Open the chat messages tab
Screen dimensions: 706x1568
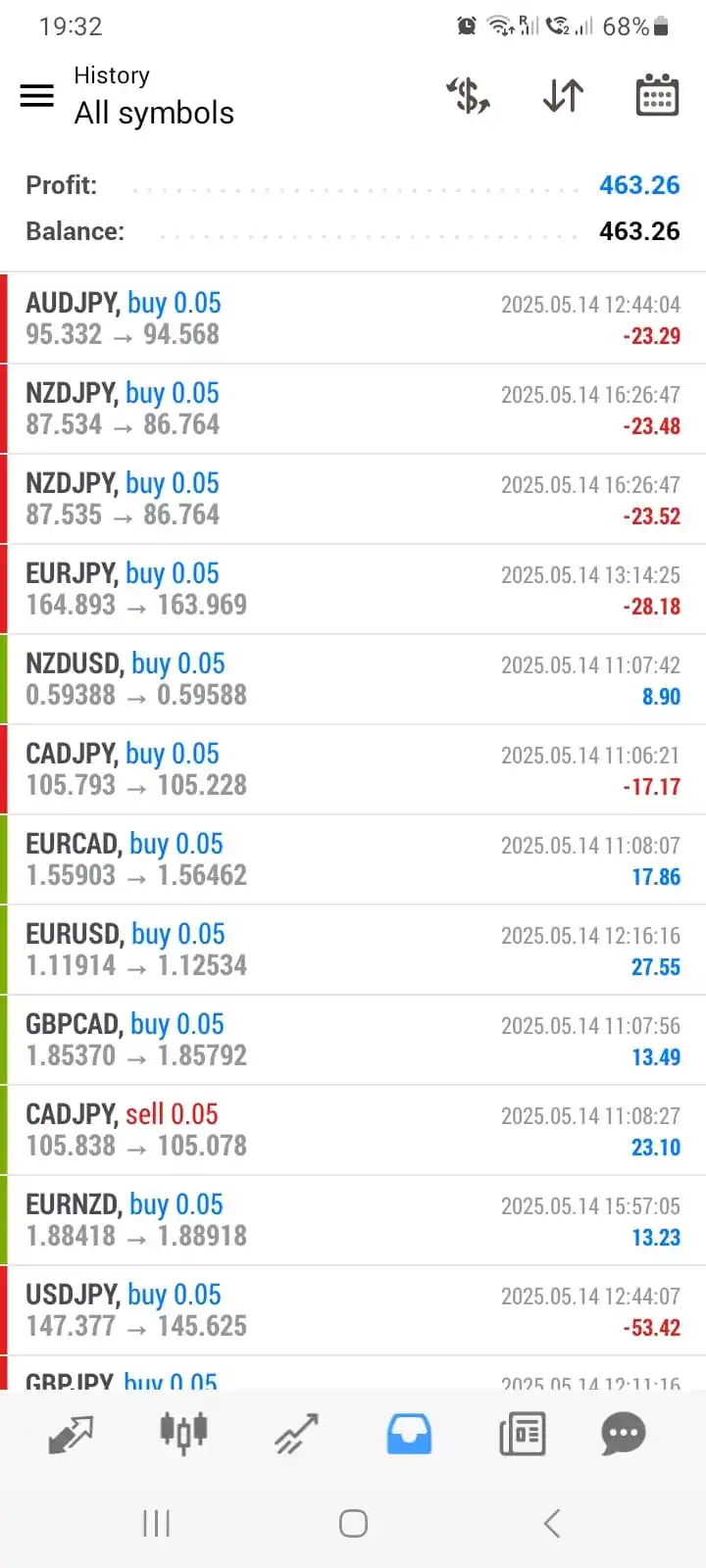tap(624, 1434)
